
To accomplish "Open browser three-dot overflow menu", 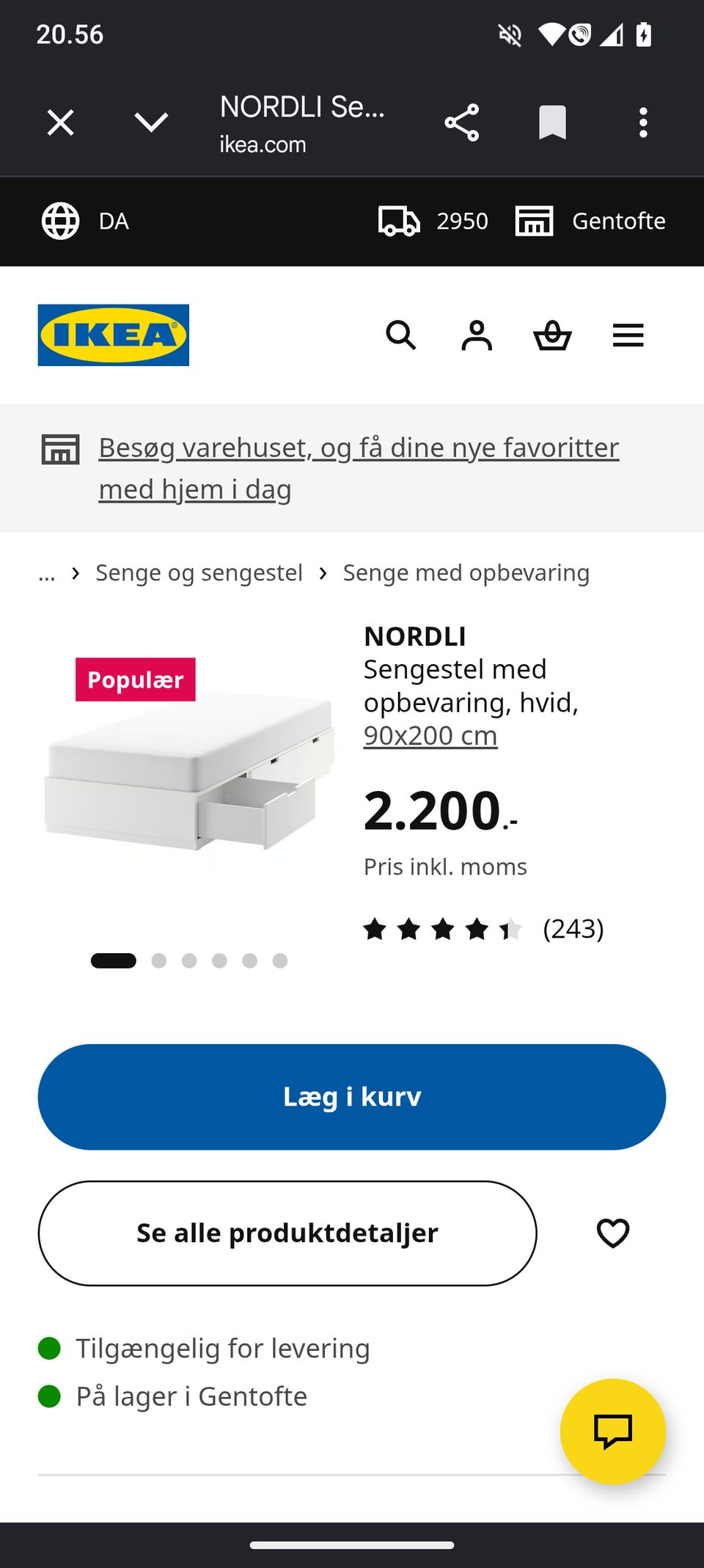I will coord(643,123).
